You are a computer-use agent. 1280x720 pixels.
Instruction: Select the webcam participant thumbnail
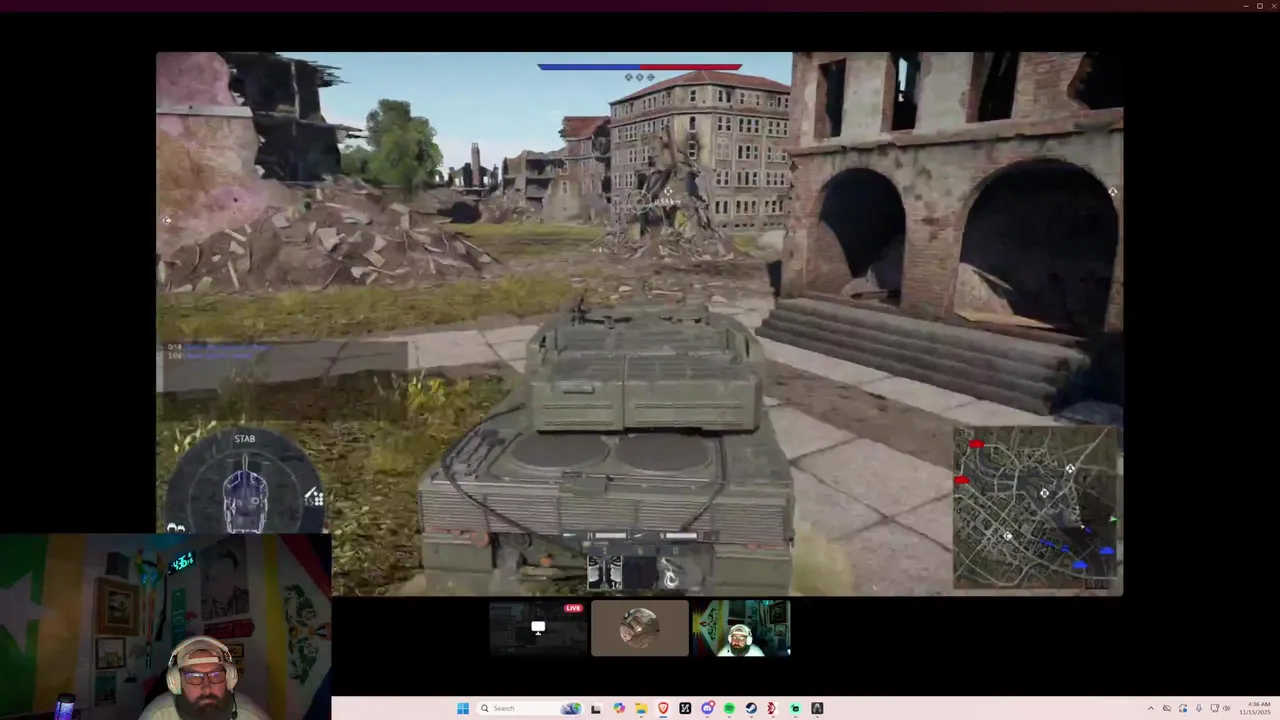click(x=741, y=628)
